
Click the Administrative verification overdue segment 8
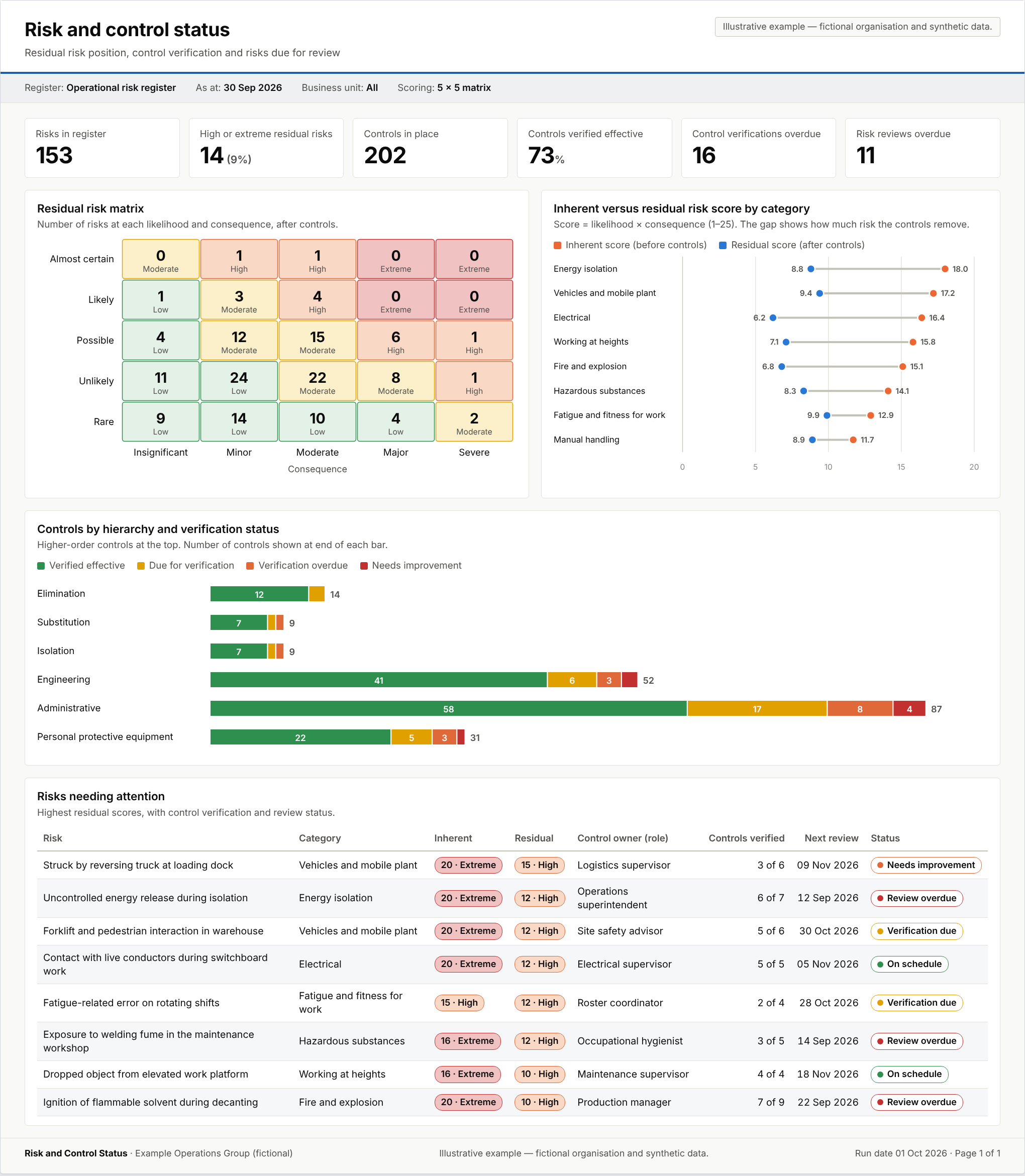click(860, 709)
